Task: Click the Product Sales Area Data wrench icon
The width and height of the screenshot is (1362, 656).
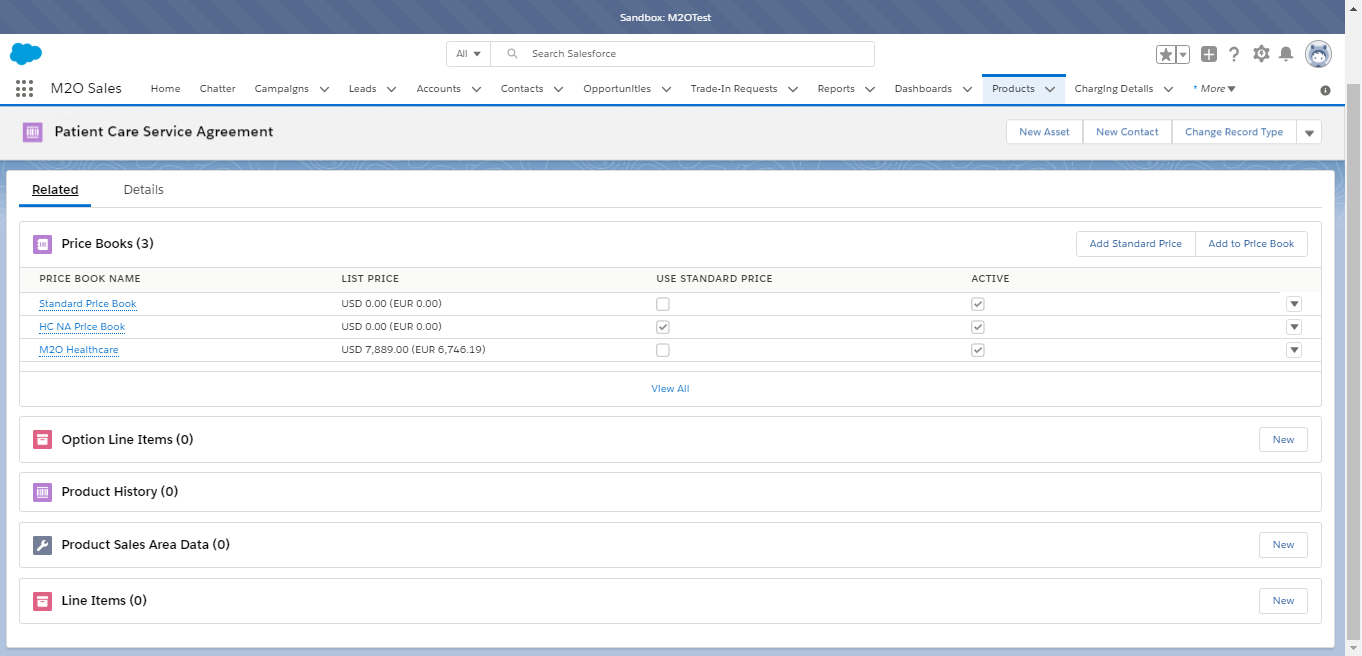Action: pyautogui.click(x=42, y=544)
